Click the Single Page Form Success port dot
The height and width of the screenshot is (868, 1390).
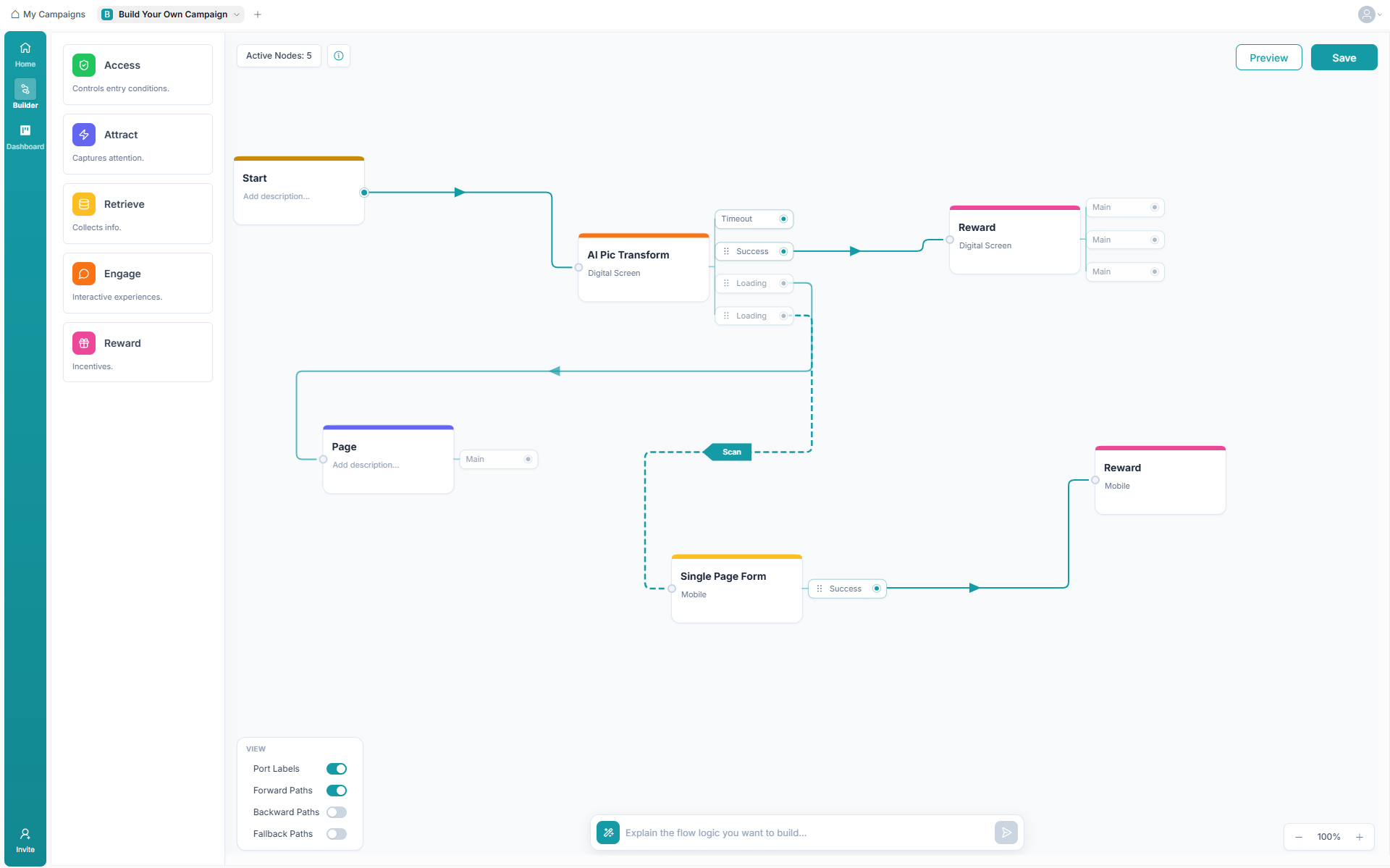click(877, 589)
